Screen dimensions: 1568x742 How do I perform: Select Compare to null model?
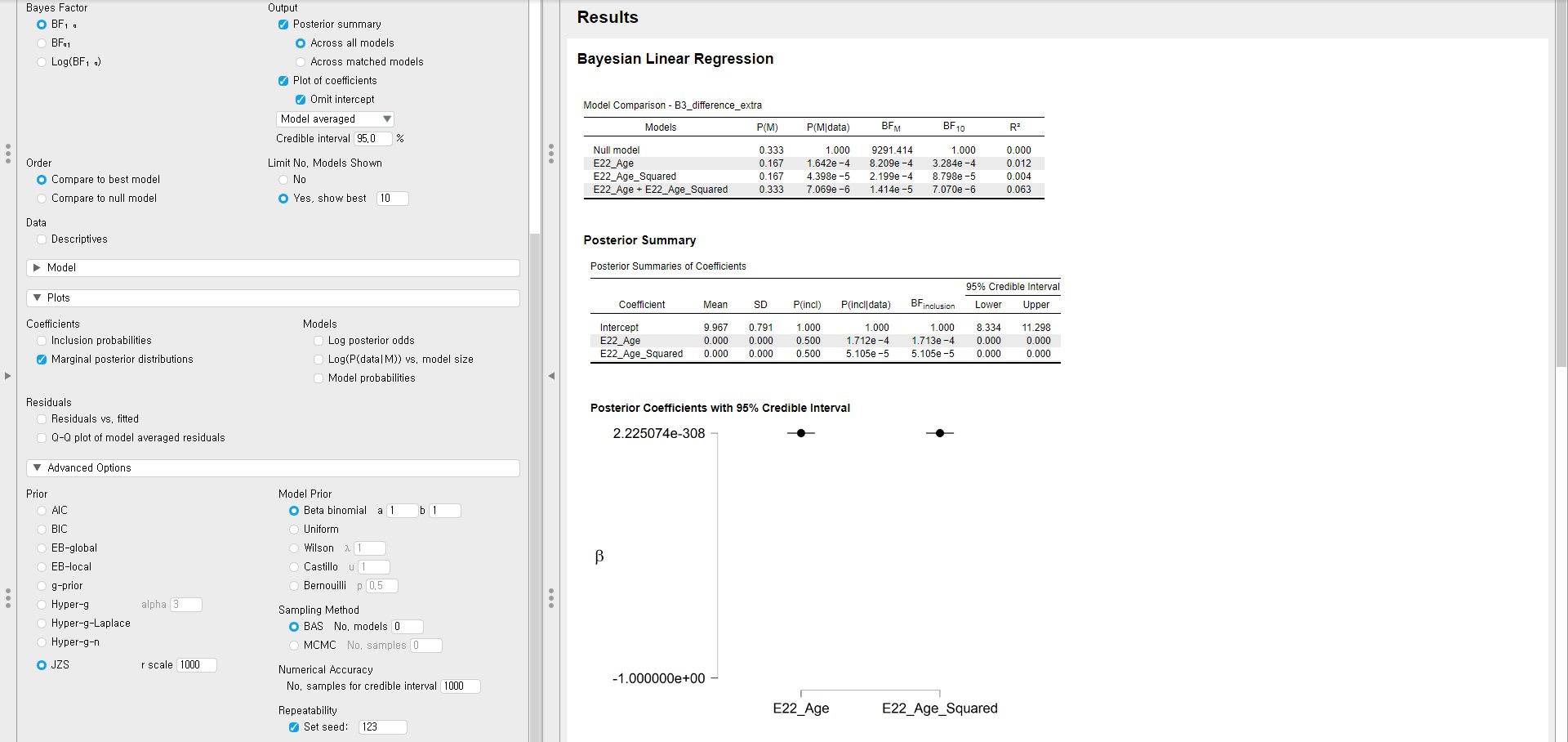coord(42,199)
